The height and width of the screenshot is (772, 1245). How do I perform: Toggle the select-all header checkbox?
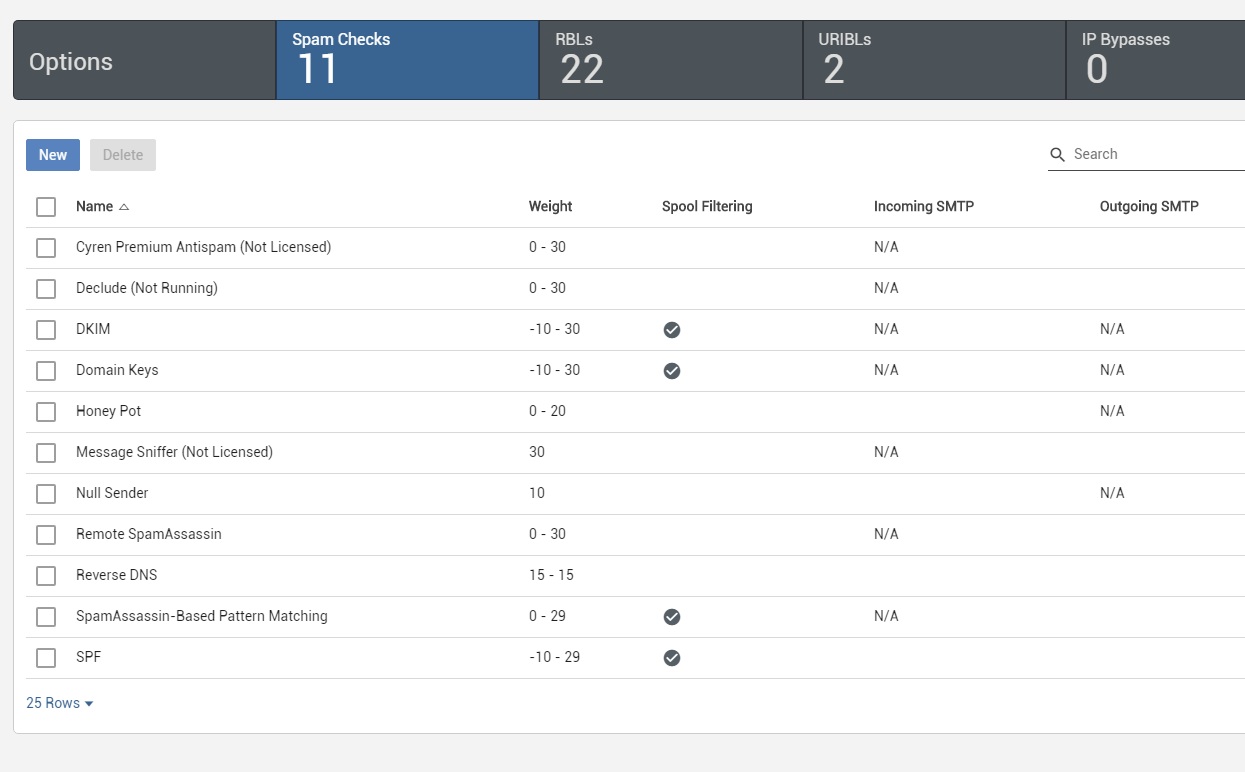(x=46, y=207)
